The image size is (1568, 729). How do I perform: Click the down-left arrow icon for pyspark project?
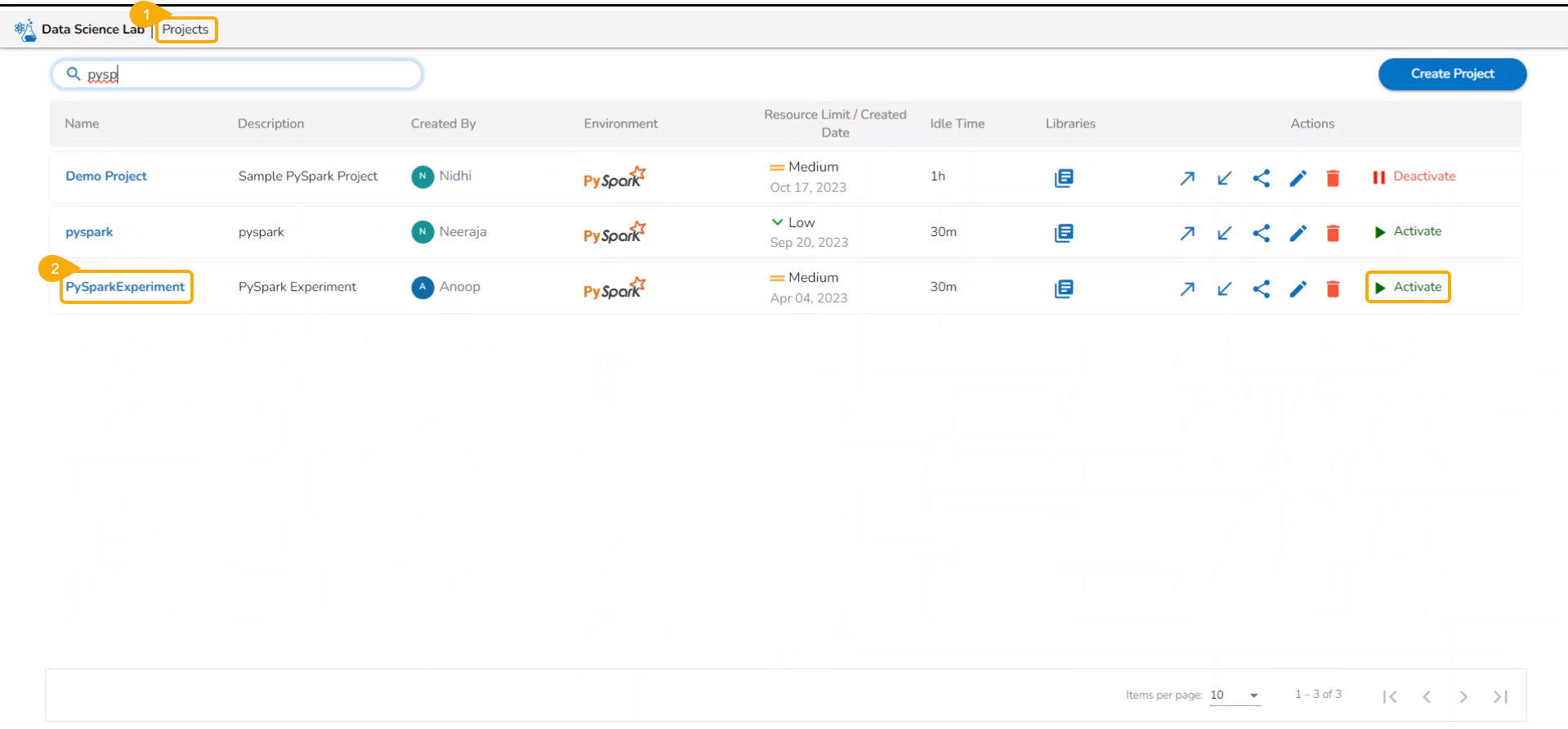[1224, 234]
